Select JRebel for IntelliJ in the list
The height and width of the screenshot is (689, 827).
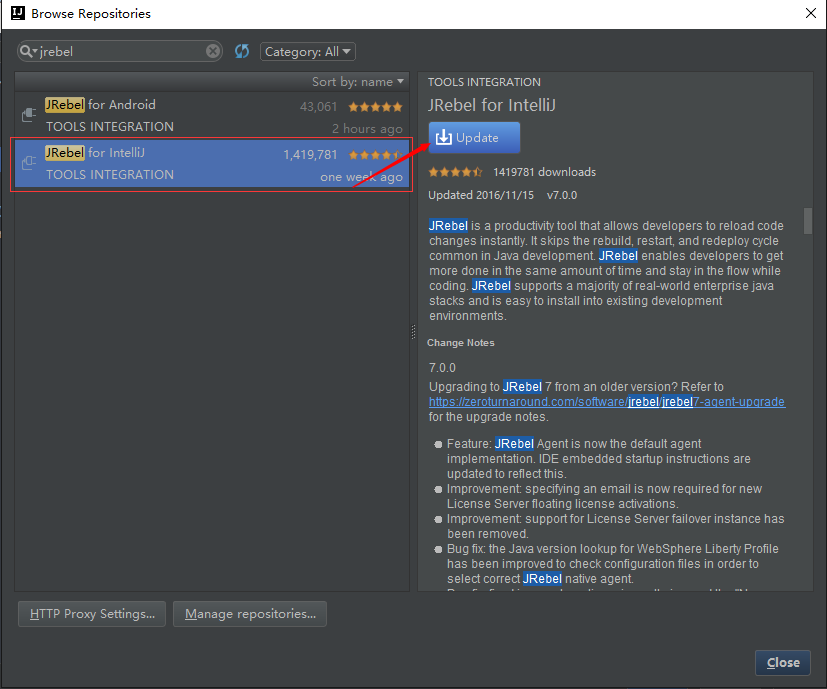(x=211, y=164)
